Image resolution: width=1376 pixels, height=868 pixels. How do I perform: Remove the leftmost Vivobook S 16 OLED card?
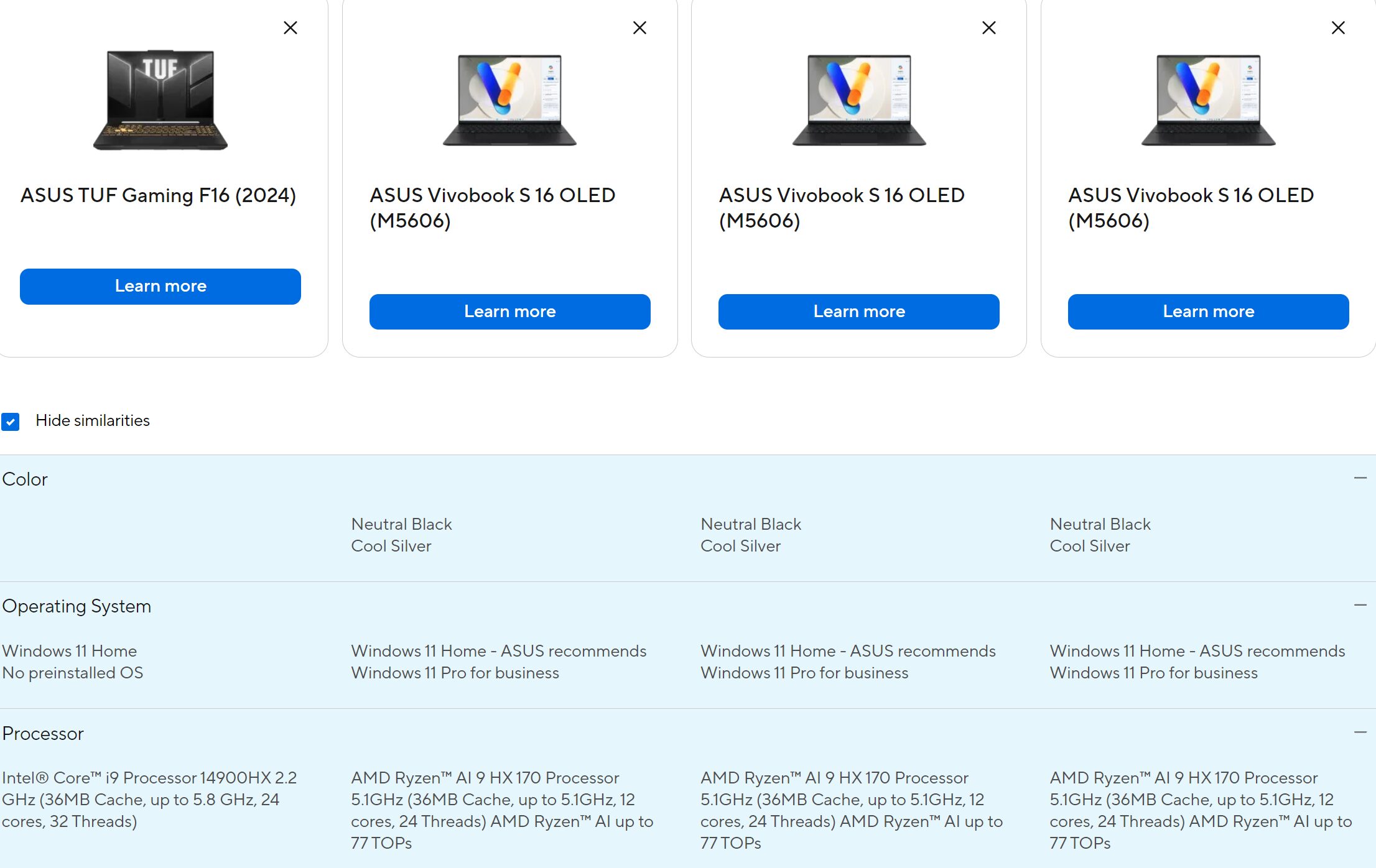coord(639,28)
